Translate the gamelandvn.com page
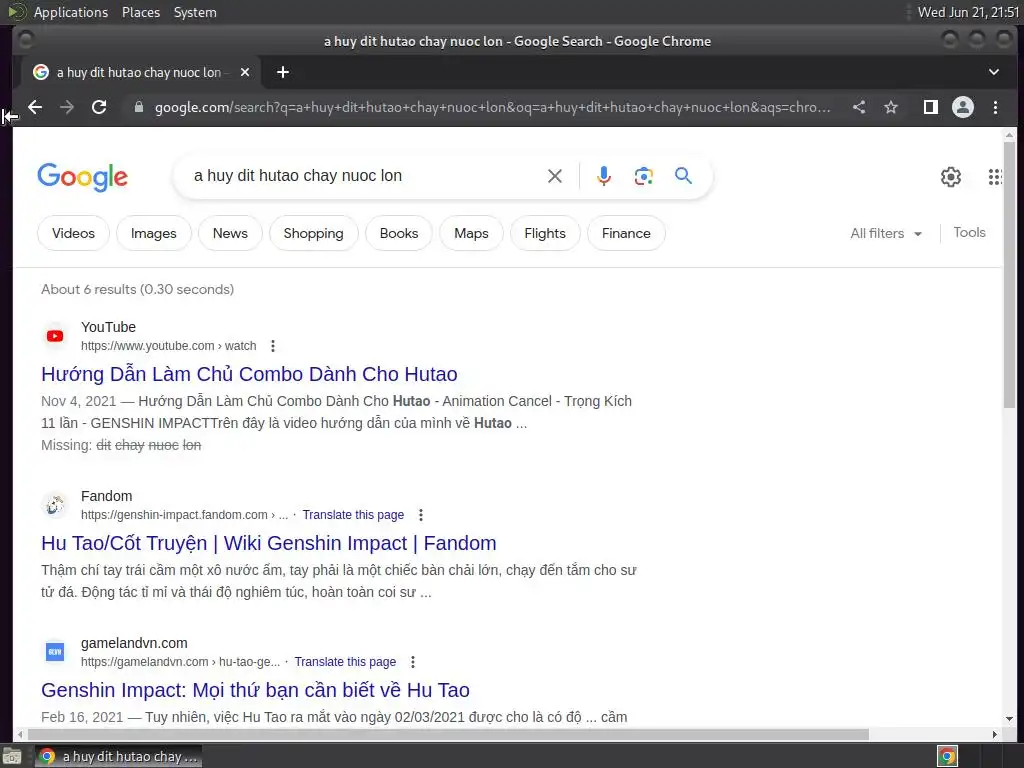The height and width of the screenshot is (768, 1024). (345, 662)
